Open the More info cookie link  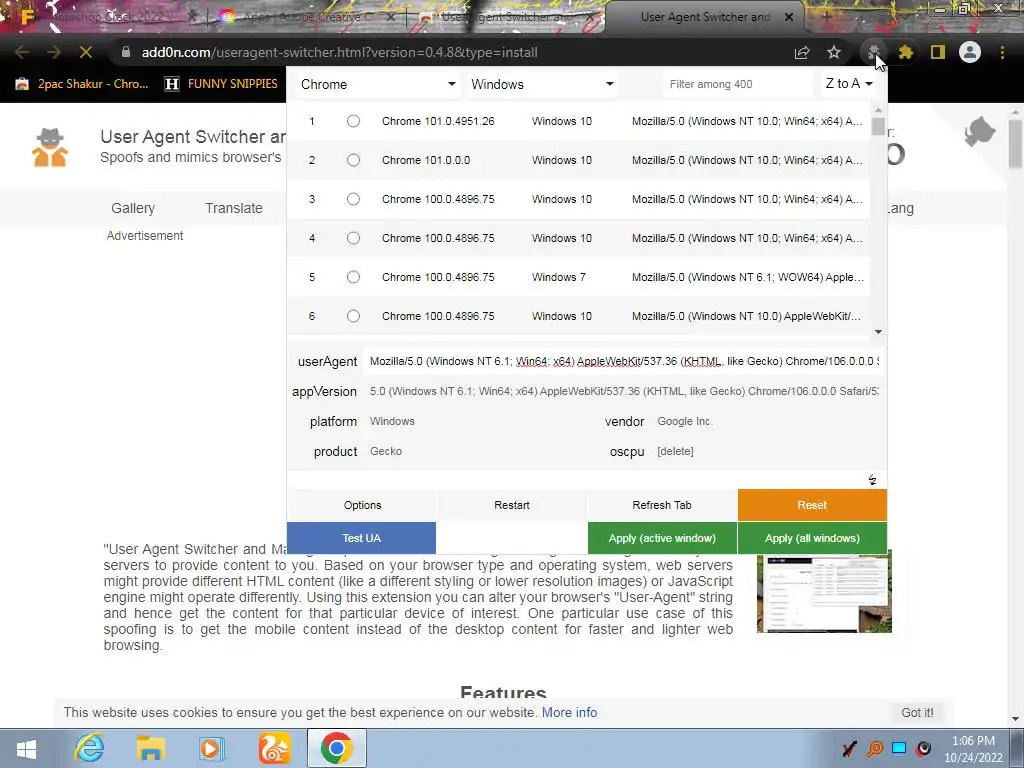[x=569, y=712]
